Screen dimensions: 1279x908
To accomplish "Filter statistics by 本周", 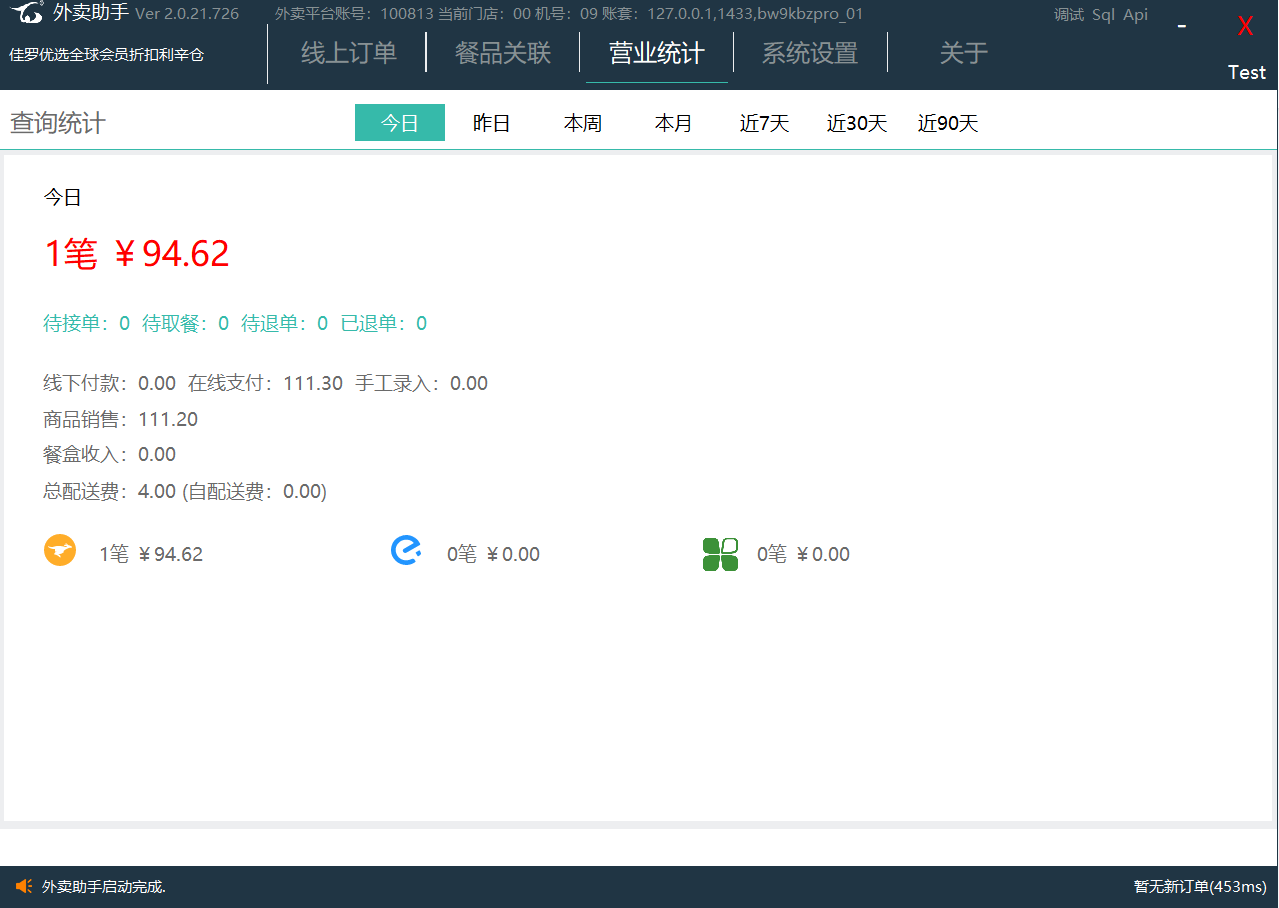I will click(583, 123).
